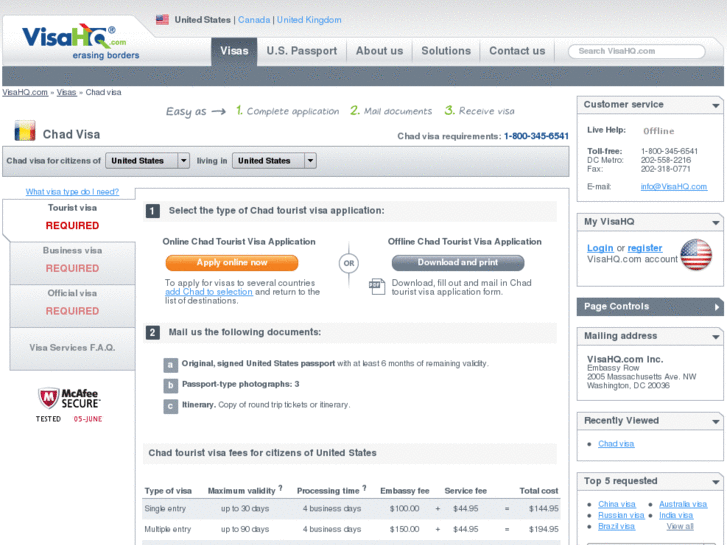Click the register link

point(645,248)
